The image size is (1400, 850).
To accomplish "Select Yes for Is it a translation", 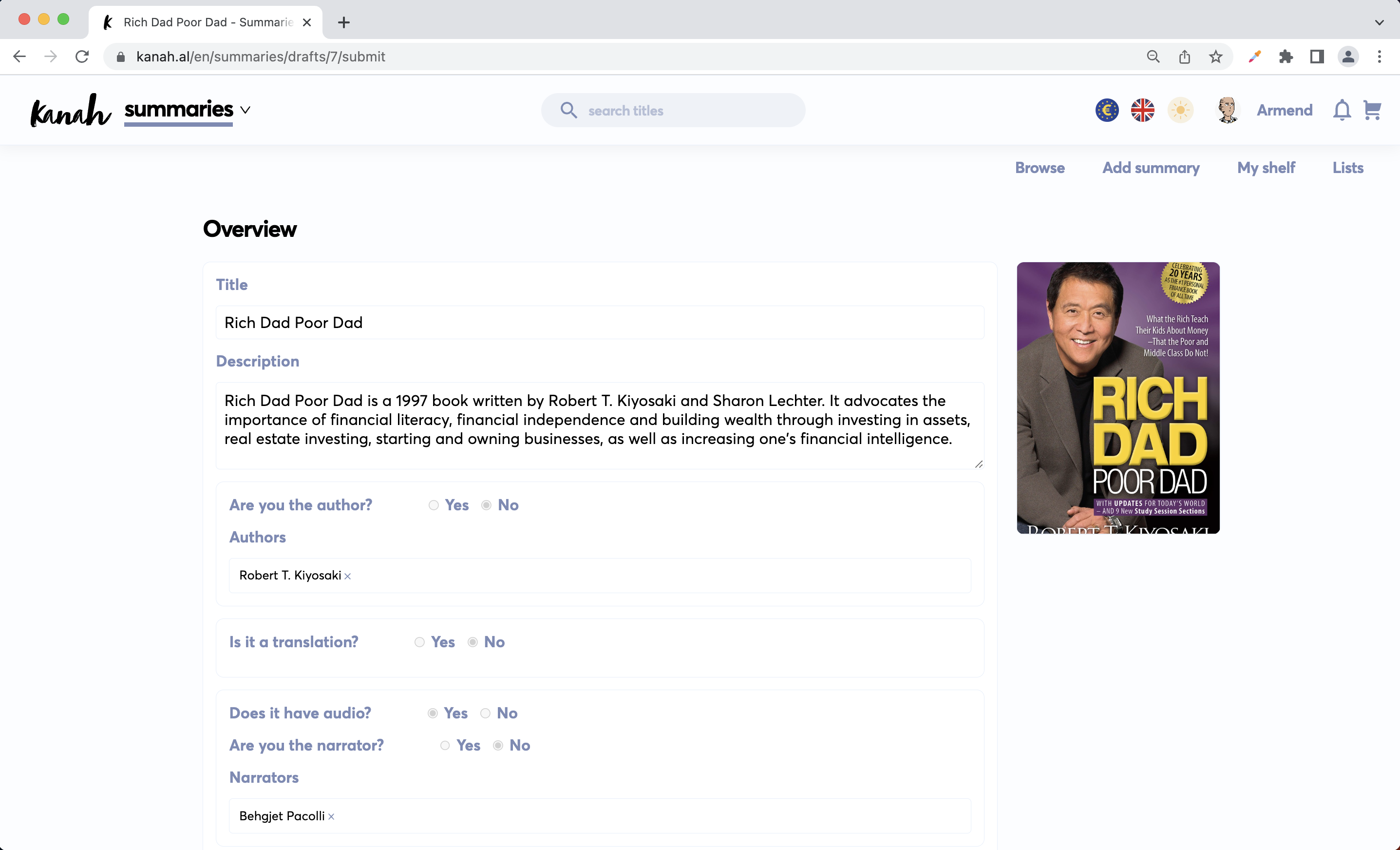I will pyautogui.click(x=419, y=642).
